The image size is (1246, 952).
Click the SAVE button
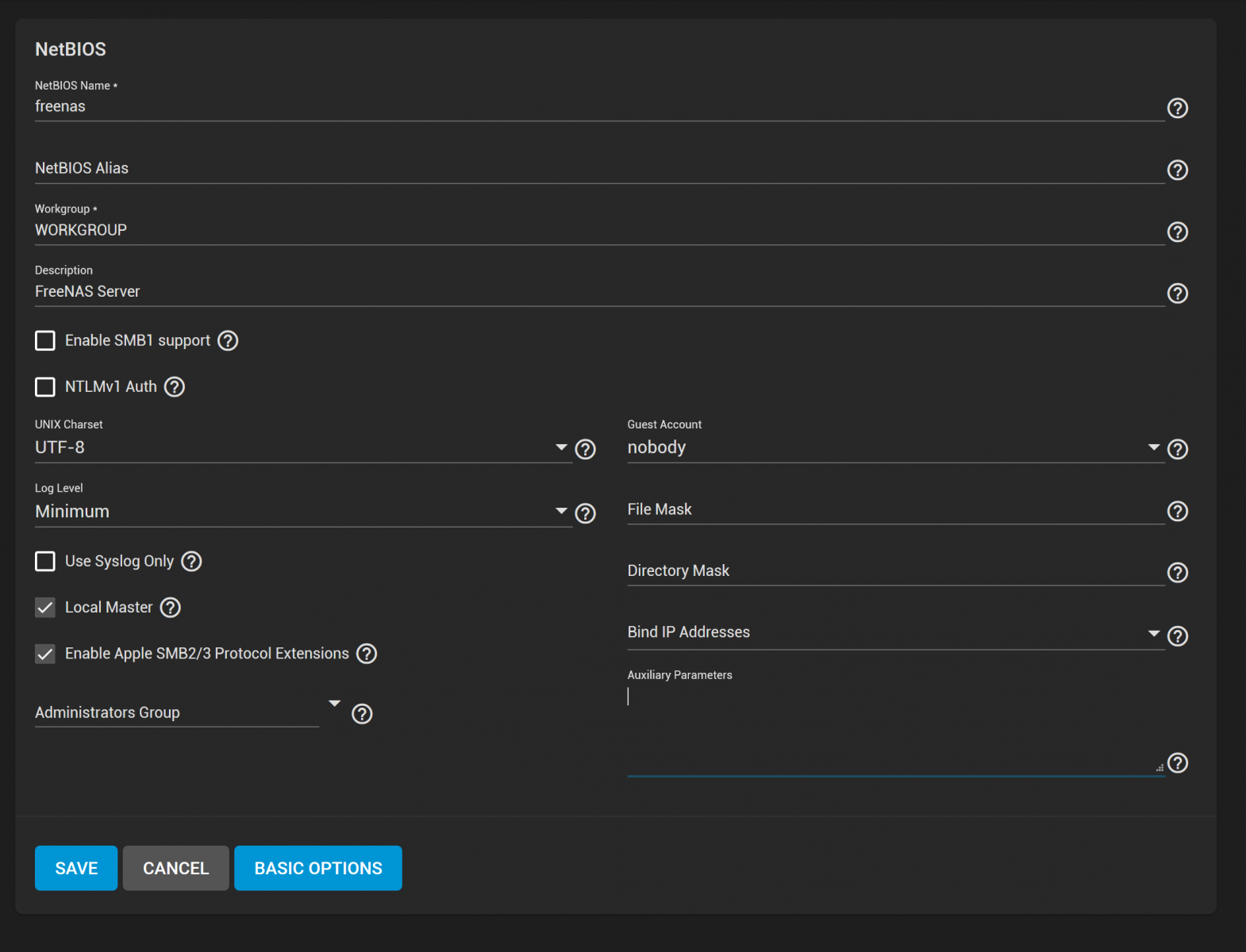click(x=76, y=868)
